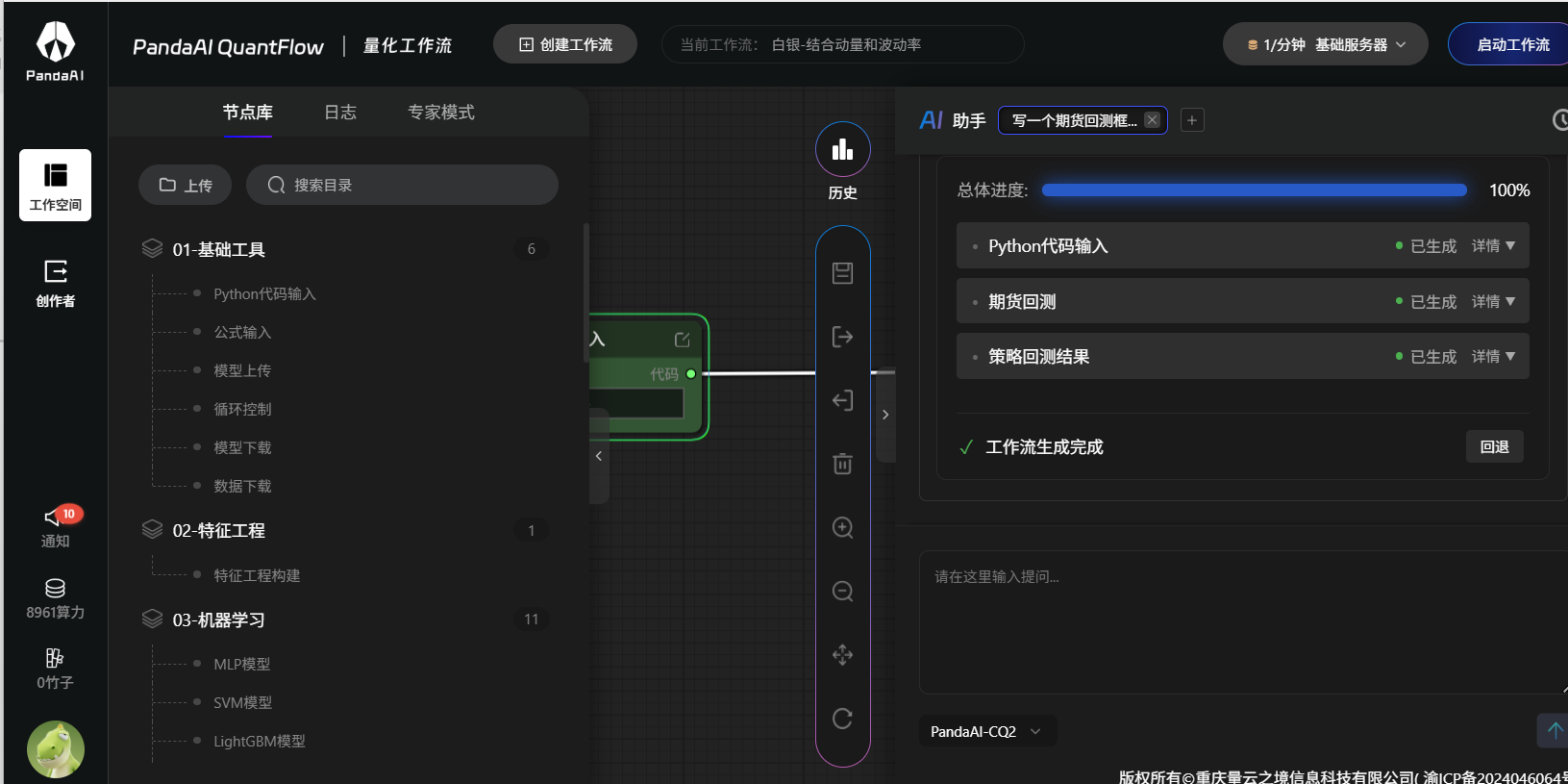Zoom in on the canvas
The width and height of the screenshot is (1568, 784).
tap(843, 527)
